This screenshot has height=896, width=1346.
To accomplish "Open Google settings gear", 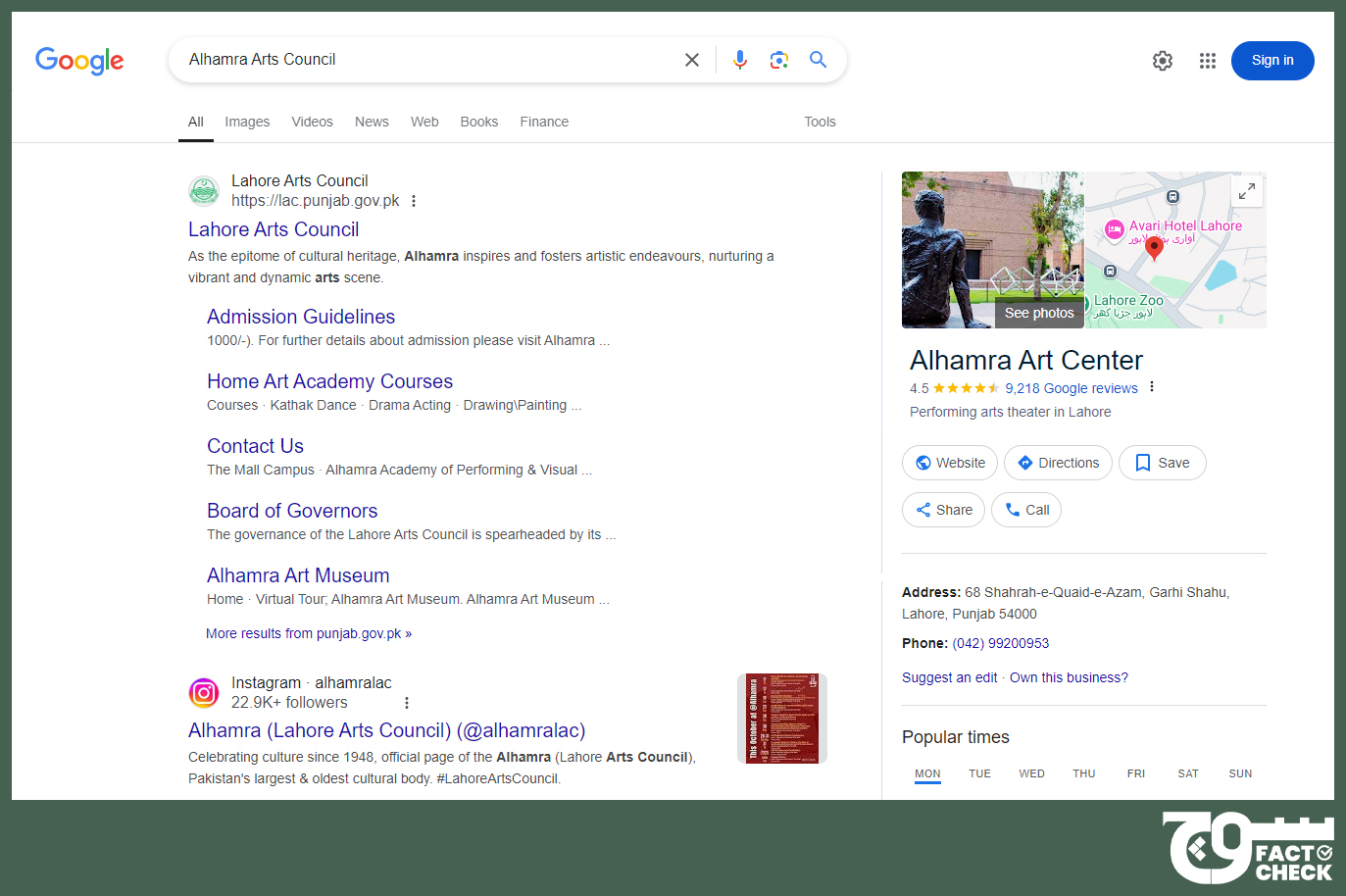I will point(1163,61).
